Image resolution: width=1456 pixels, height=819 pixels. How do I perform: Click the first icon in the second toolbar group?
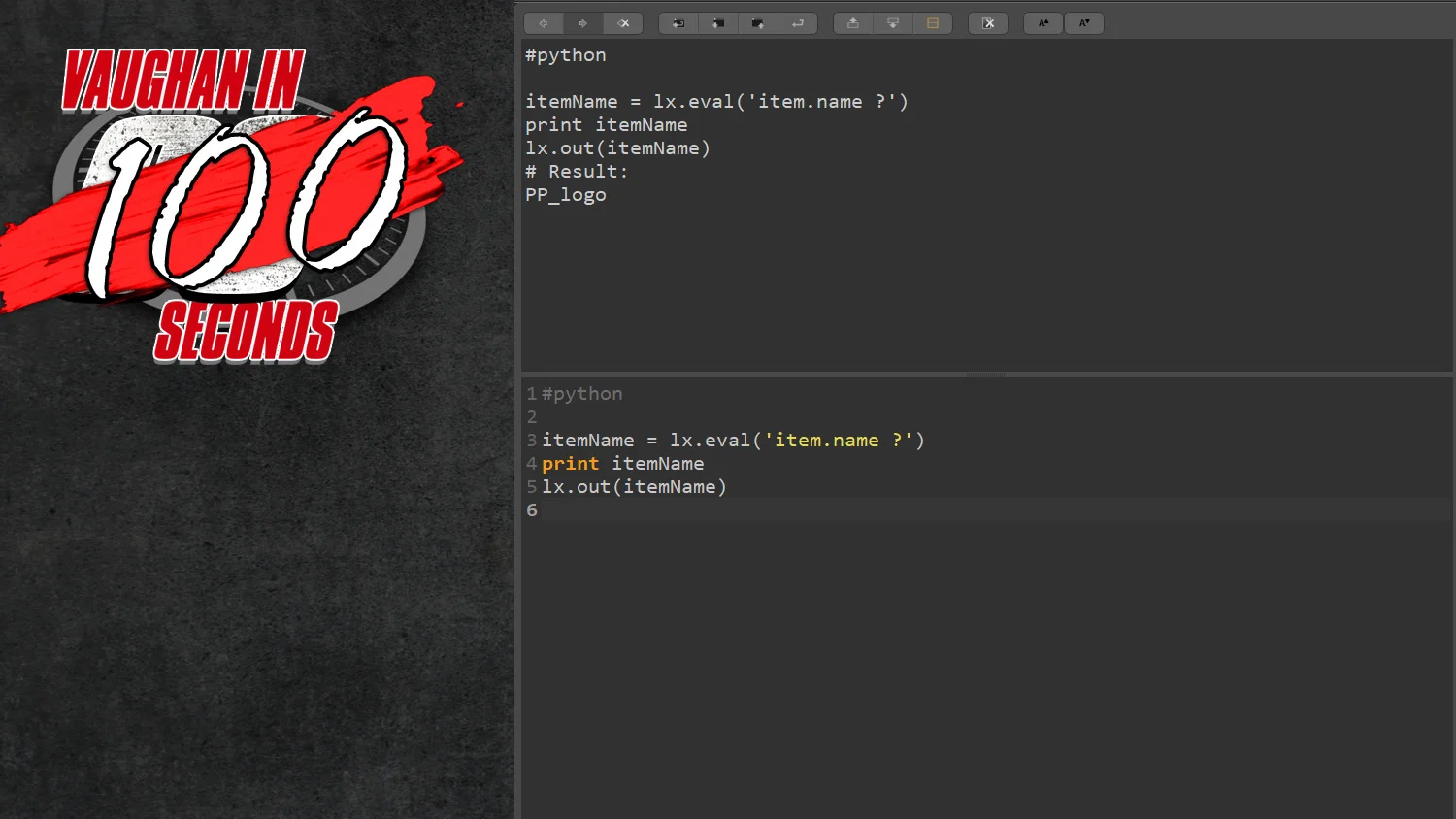click(x=678, y=23)
